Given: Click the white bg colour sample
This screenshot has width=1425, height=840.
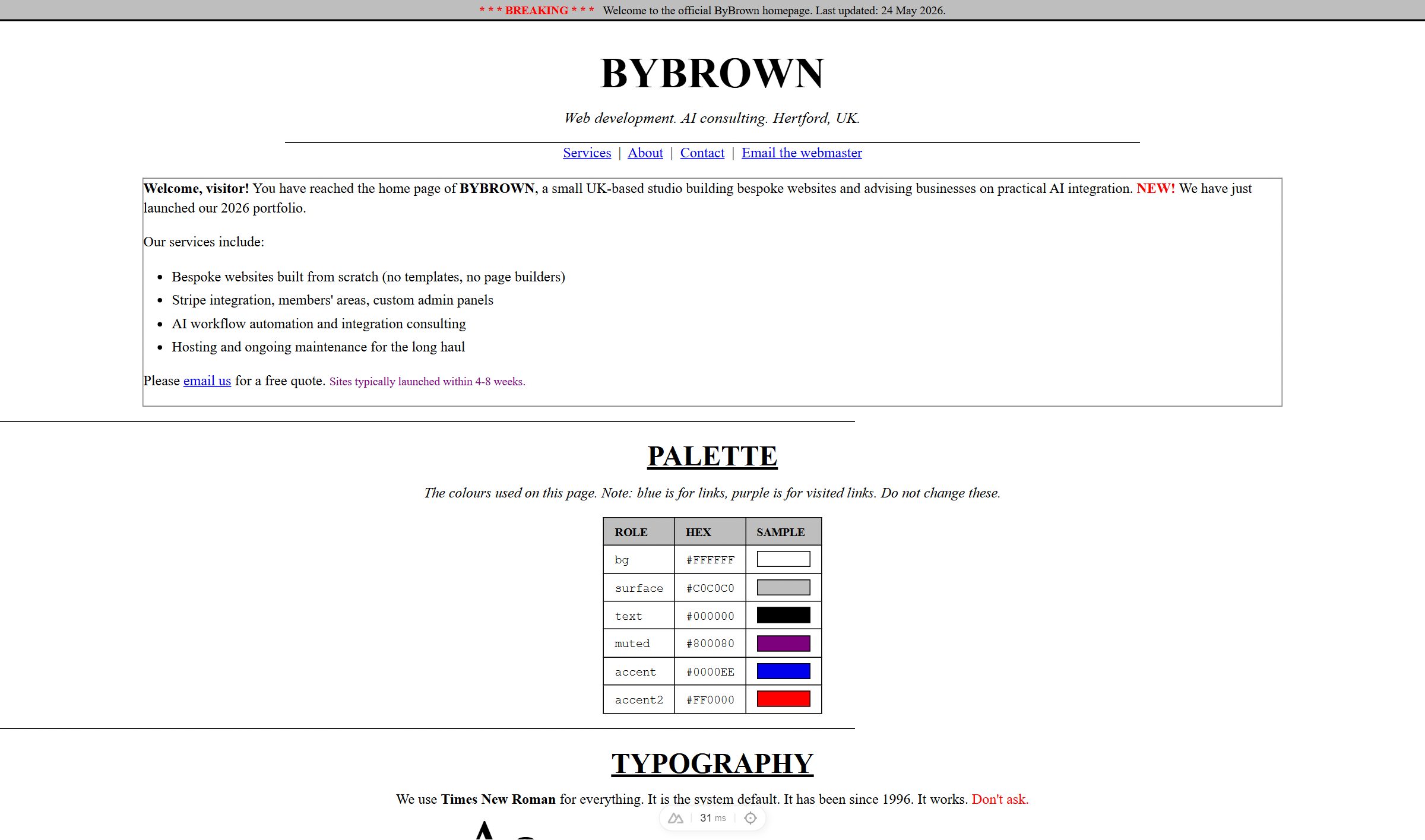Looking at the screenshot, I should pos(783,559).
